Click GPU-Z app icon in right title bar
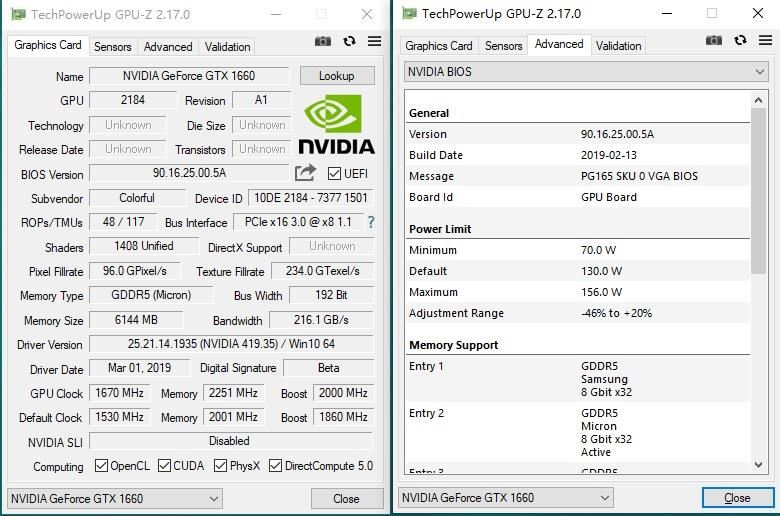 [x=409, y=13]
